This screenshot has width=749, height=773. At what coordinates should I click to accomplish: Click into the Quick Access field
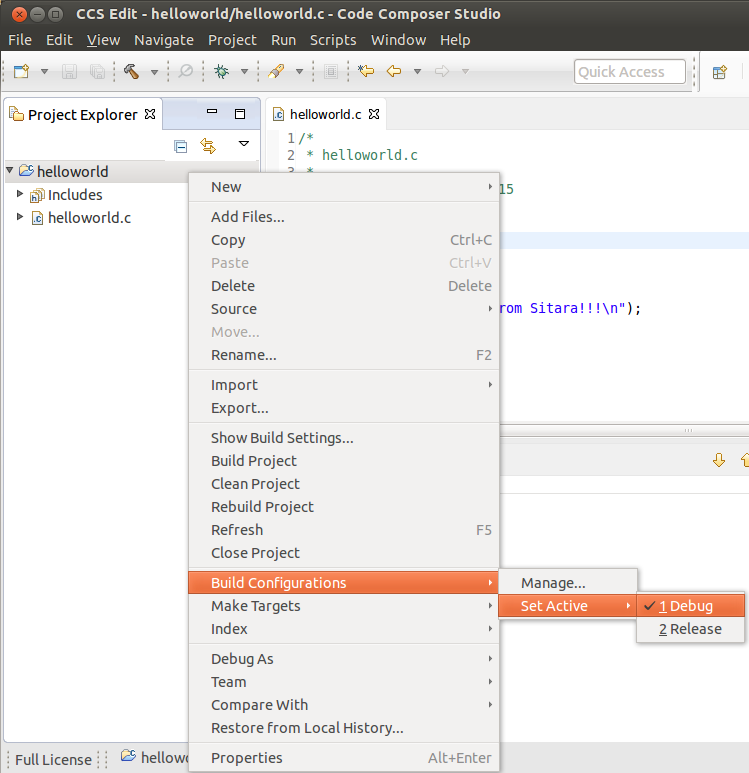[630, 72]
